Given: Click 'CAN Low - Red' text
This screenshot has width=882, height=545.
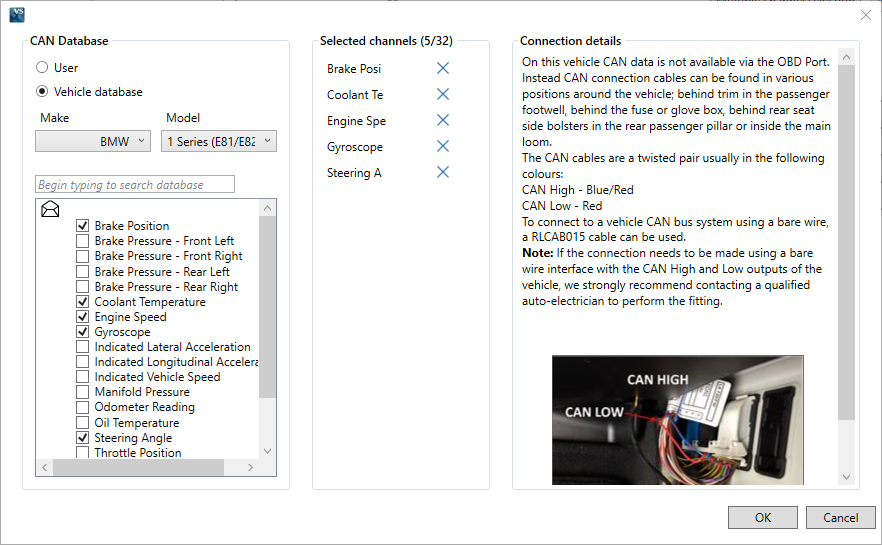Looking at the screenshot, I should pos(562,206).
